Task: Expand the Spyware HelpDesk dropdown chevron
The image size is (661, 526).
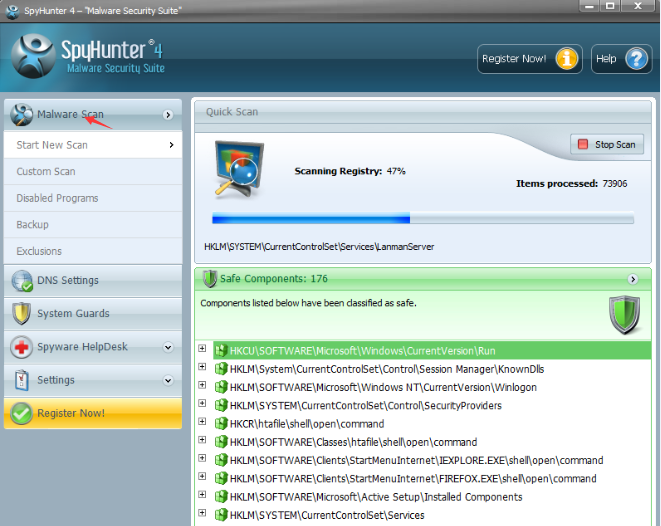Action: (x=168, y=347)
